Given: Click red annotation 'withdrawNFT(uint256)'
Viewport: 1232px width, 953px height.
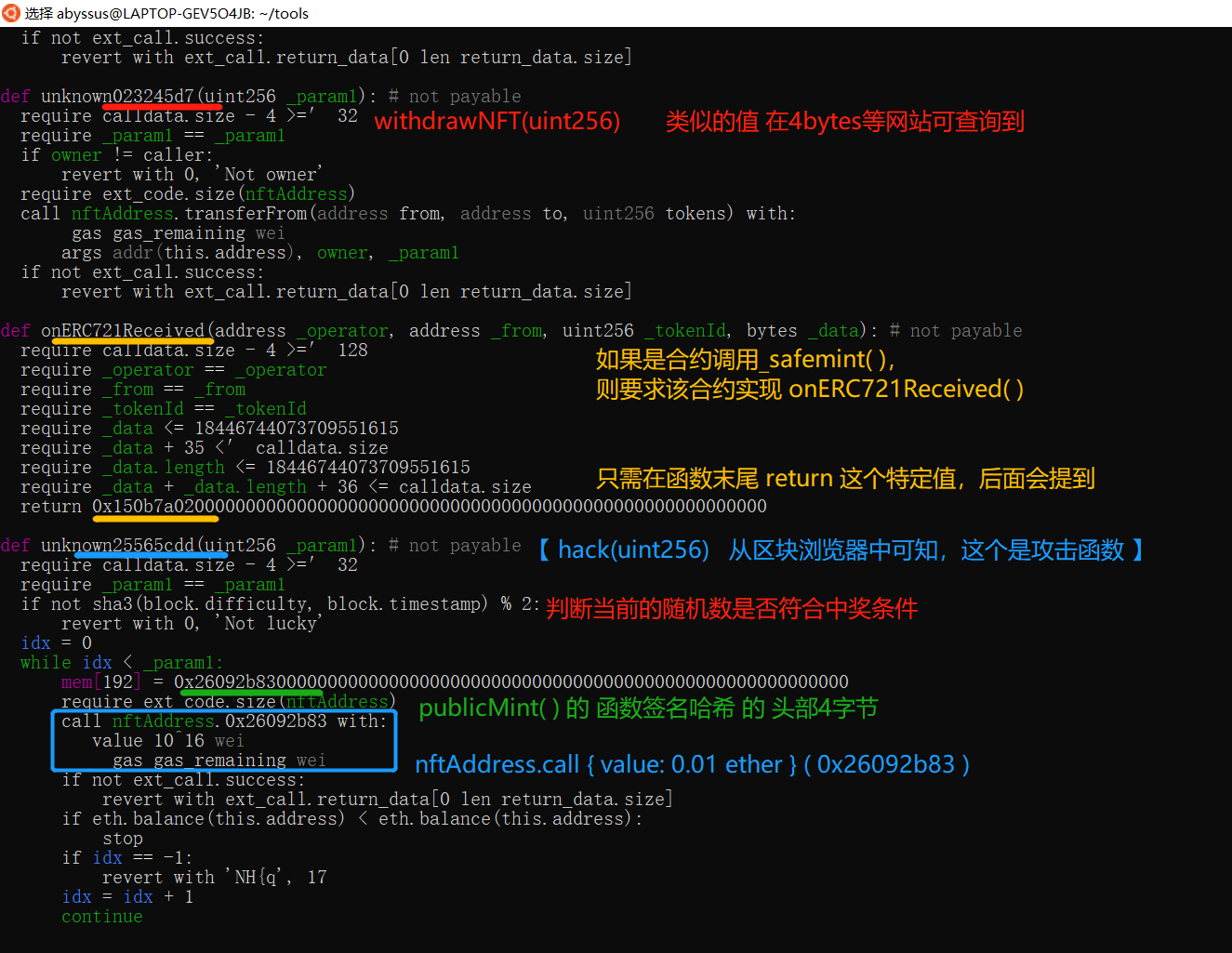Looking at the screenshot, I should click(497, 122).
